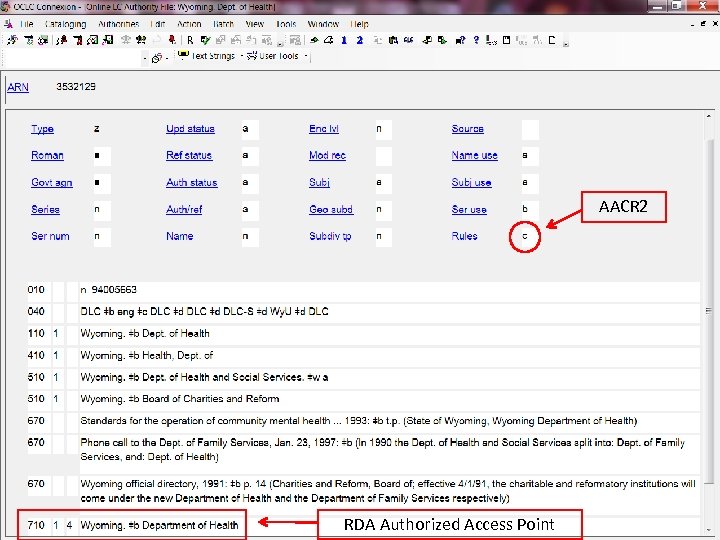Open the Cataloging menu
This screenshot has width=720, height=540.
(65, 24)
